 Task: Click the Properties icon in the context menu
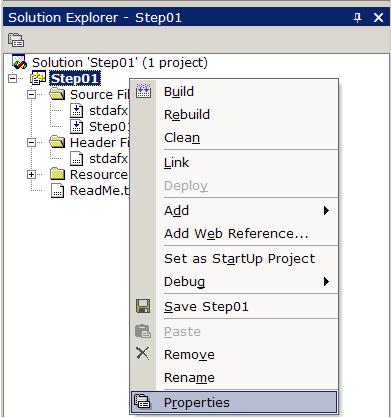[142, 402]
